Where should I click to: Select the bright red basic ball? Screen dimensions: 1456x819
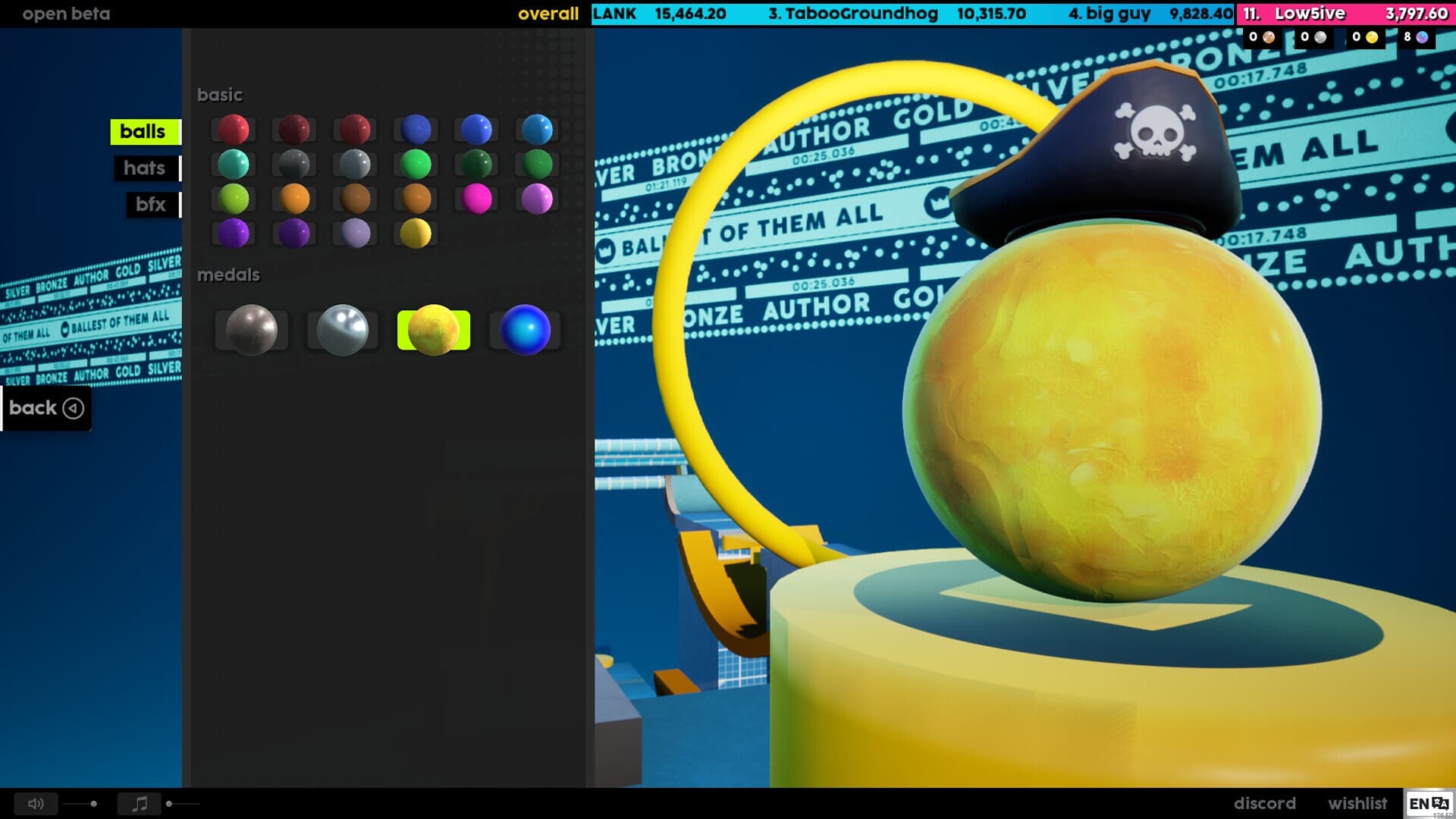point(234,130)
